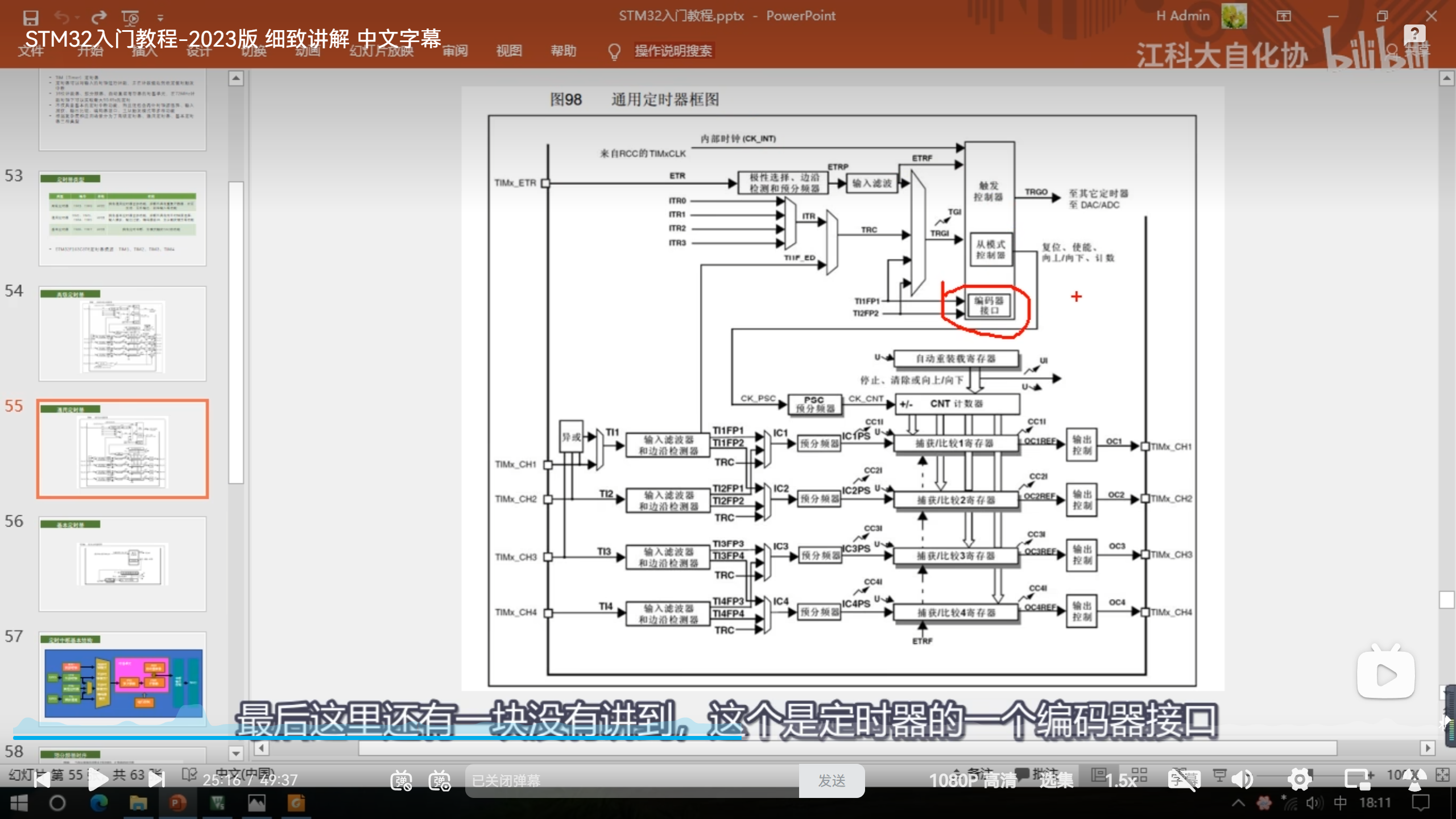The height and width of the screenshot is (819, 1456).
Task: Mute the video volume icon
Action: pos(1242,780)
